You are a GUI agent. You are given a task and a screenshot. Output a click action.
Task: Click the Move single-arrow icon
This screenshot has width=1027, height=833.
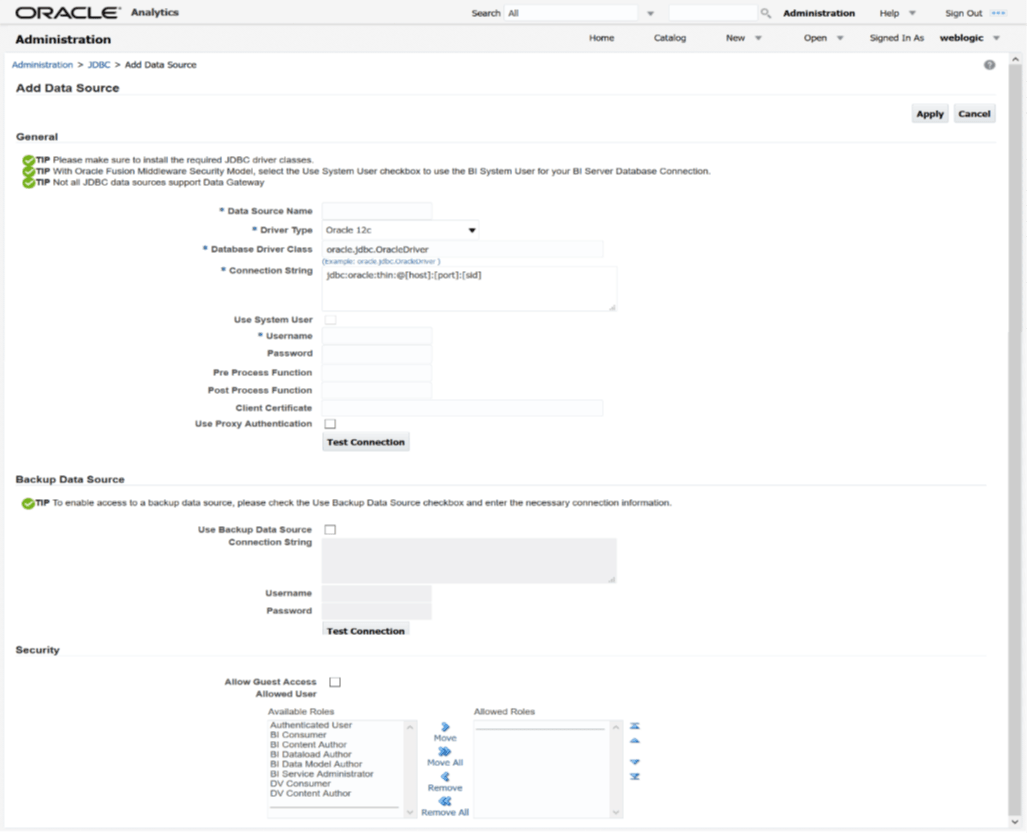[445, 727]
